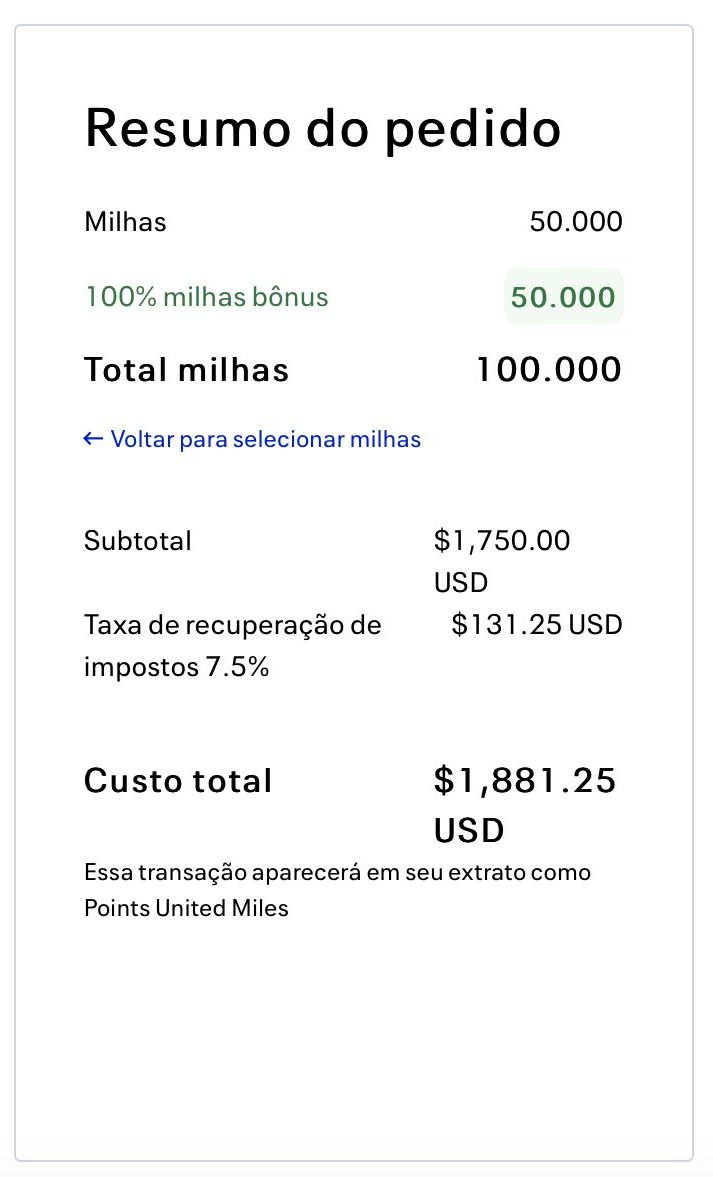Click USD beneath the subtotal amount

coord(461,582)
